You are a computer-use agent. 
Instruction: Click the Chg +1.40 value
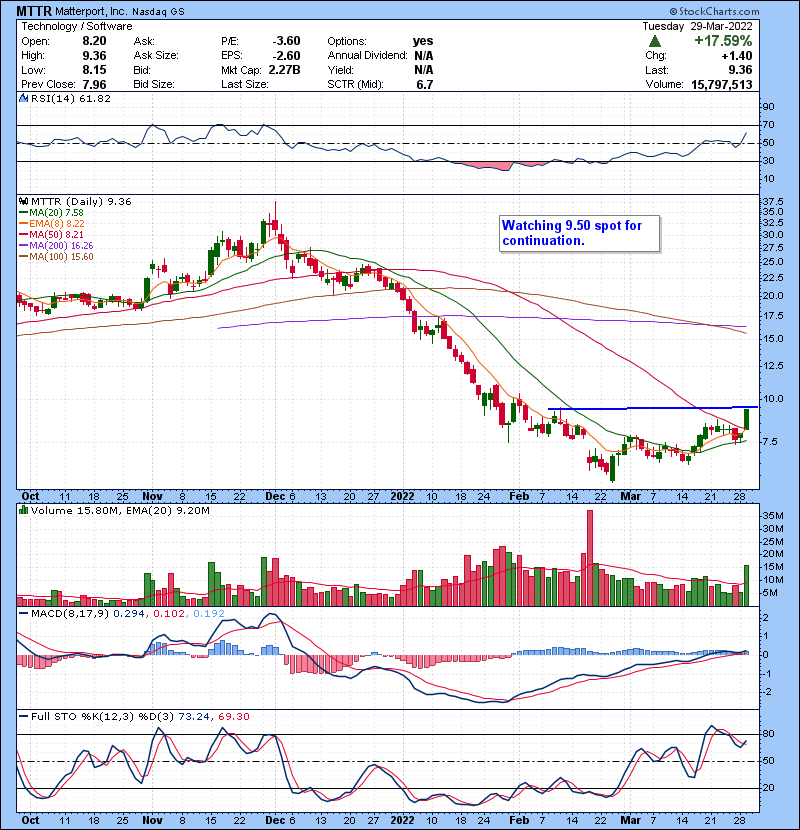pyautogui.click(x=736, y=56)
